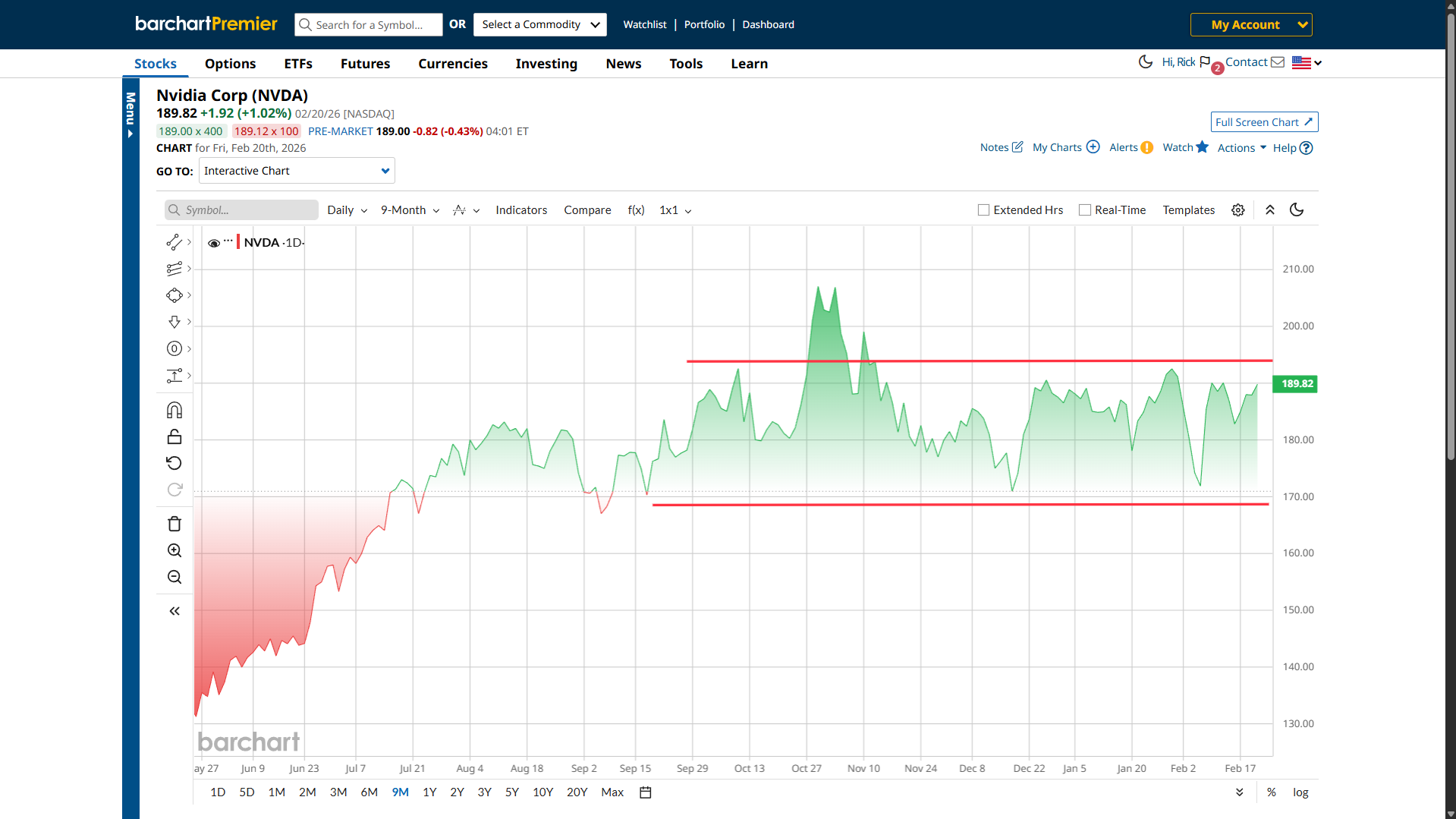Click the trash delete drawings icon
The height and width of the screenshot is (819, 1456).
174,524
